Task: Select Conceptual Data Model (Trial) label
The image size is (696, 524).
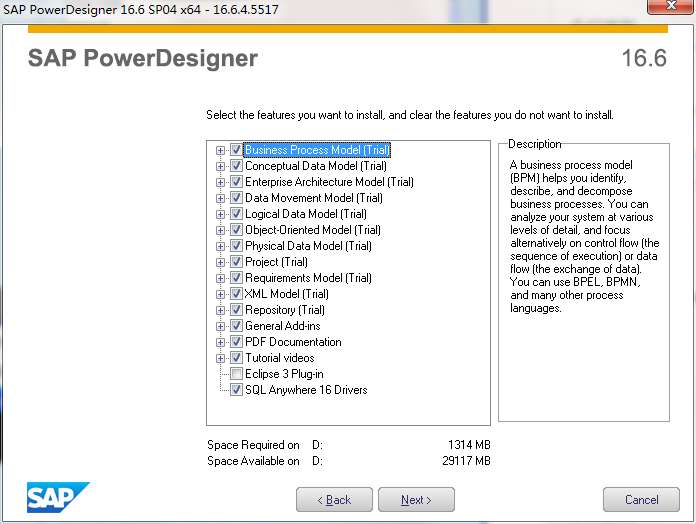Action: click(x=316, y=166)
